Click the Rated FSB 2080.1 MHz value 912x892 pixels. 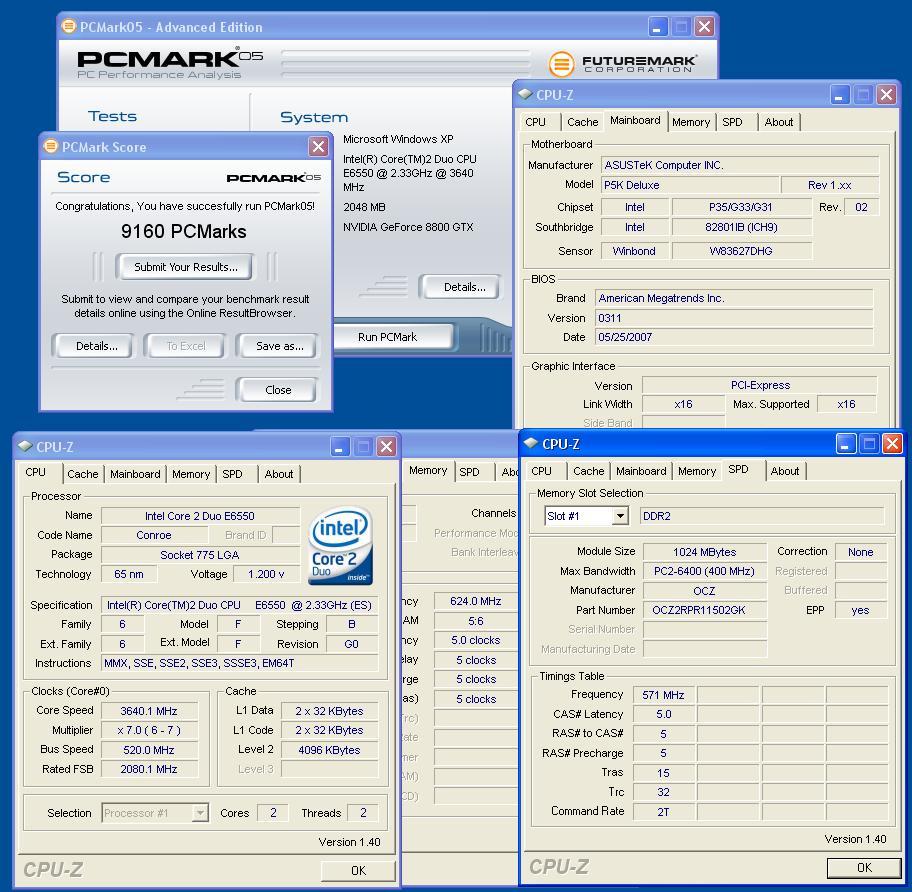(x=149, y=769)
